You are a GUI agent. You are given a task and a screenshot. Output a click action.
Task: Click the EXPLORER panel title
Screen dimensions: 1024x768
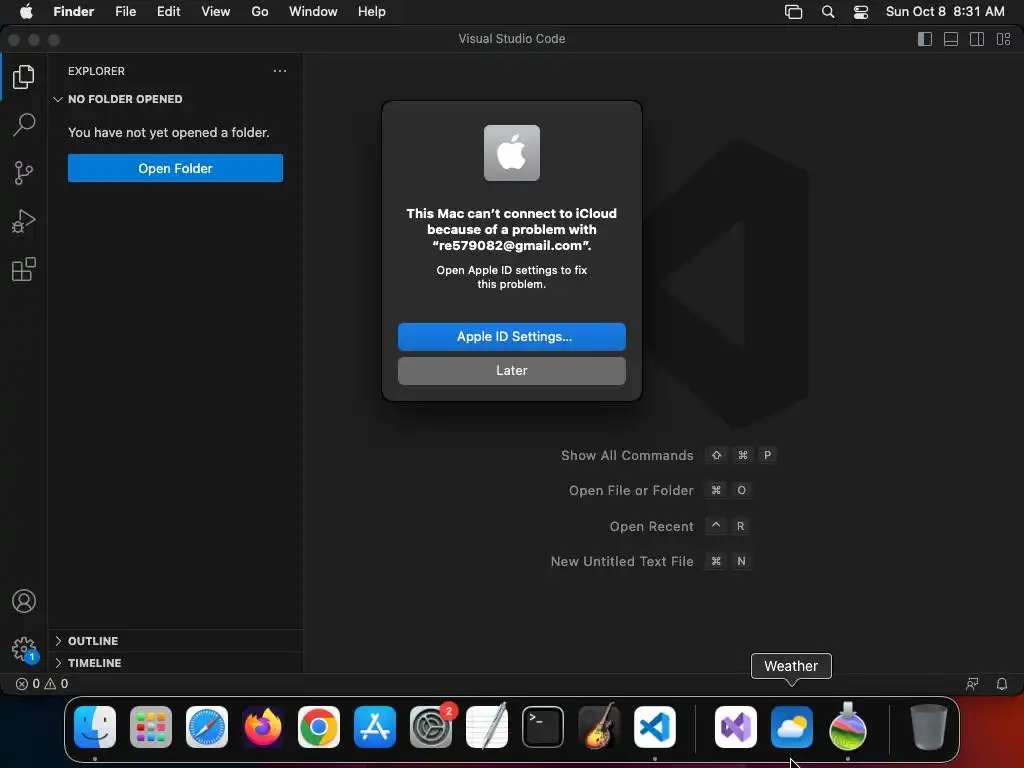(x=96, y=71)
